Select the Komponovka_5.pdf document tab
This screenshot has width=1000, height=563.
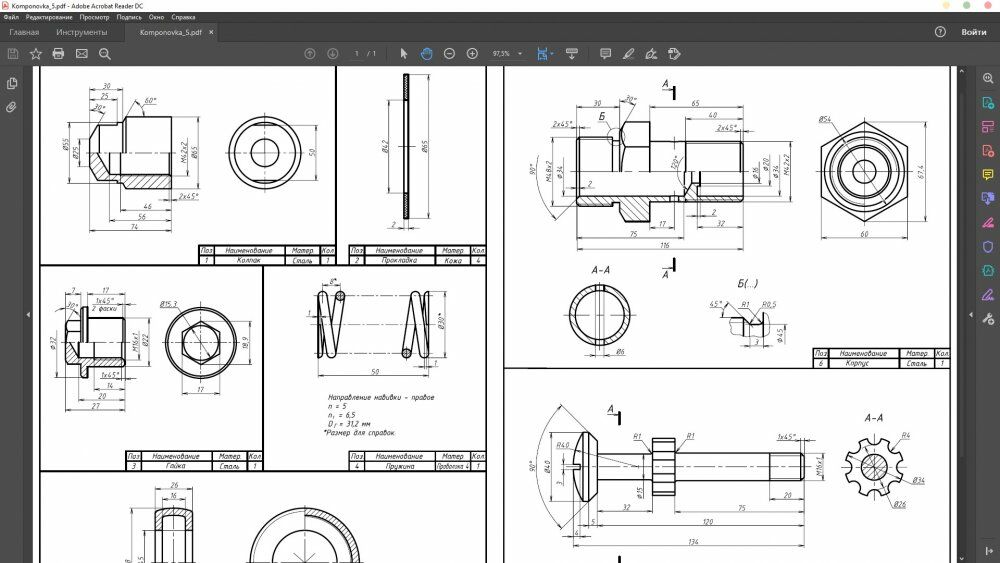click(x=170, y=32)
